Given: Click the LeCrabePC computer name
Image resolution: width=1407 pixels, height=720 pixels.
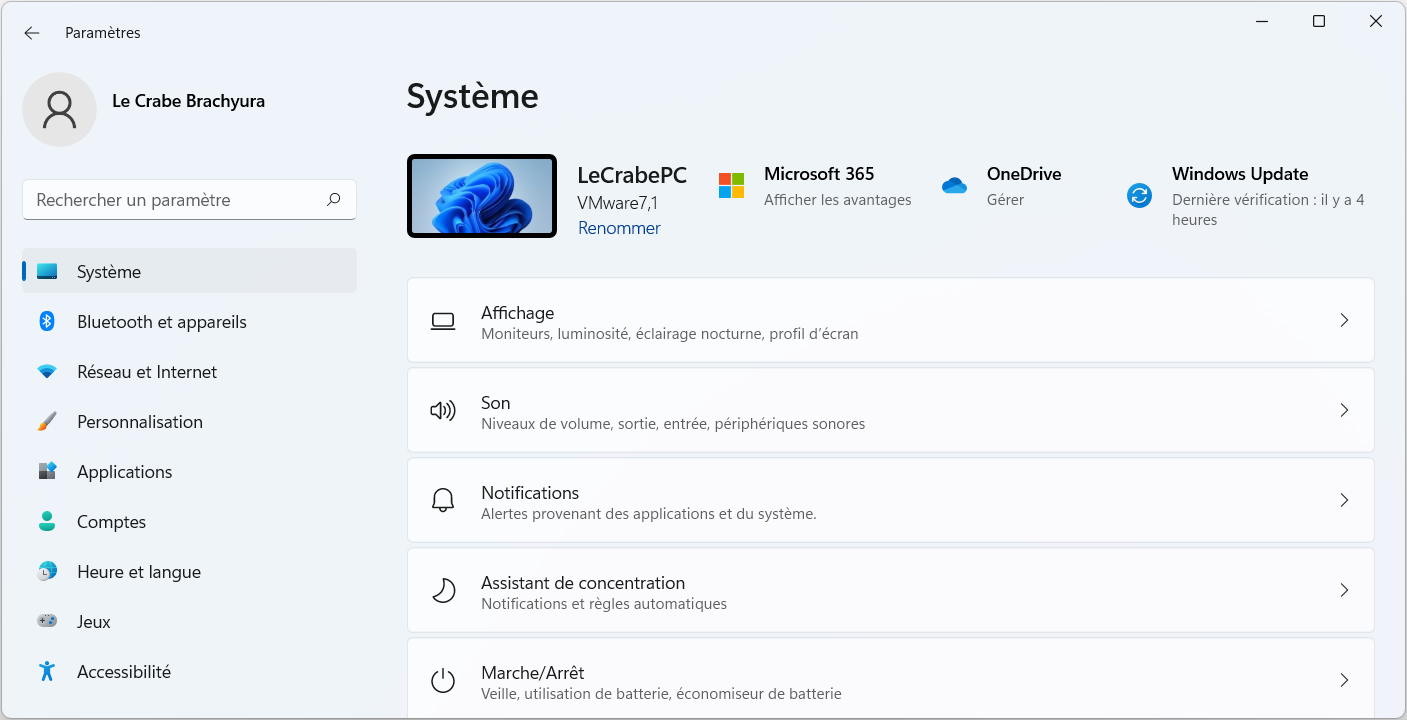Looking at the screenshot, I should click(x=632, y=175).
